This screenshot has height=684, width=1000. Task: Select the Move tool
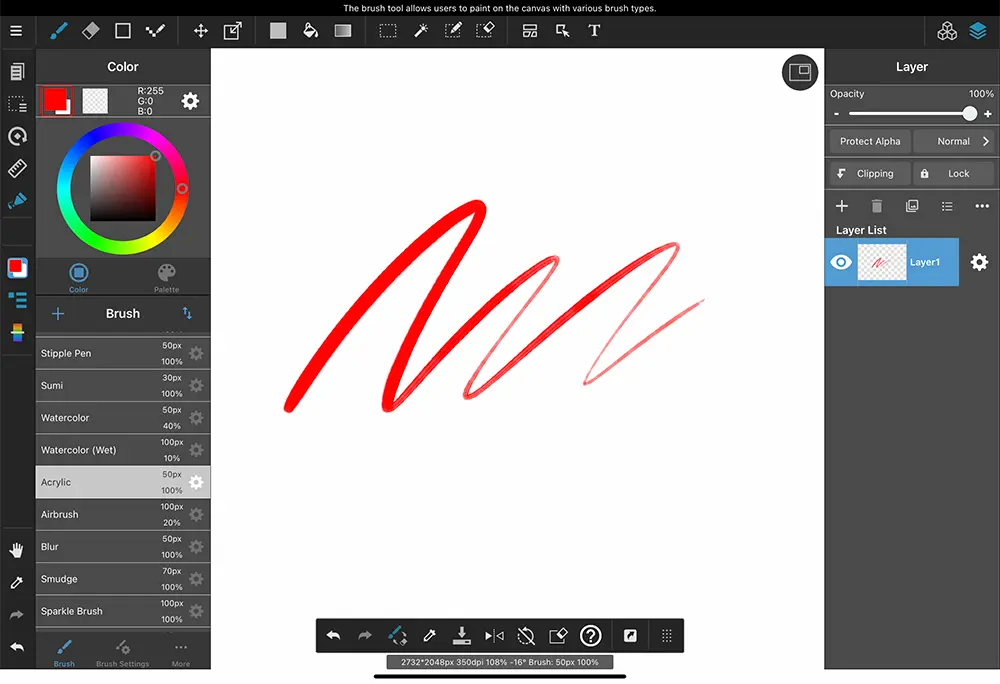200,31
